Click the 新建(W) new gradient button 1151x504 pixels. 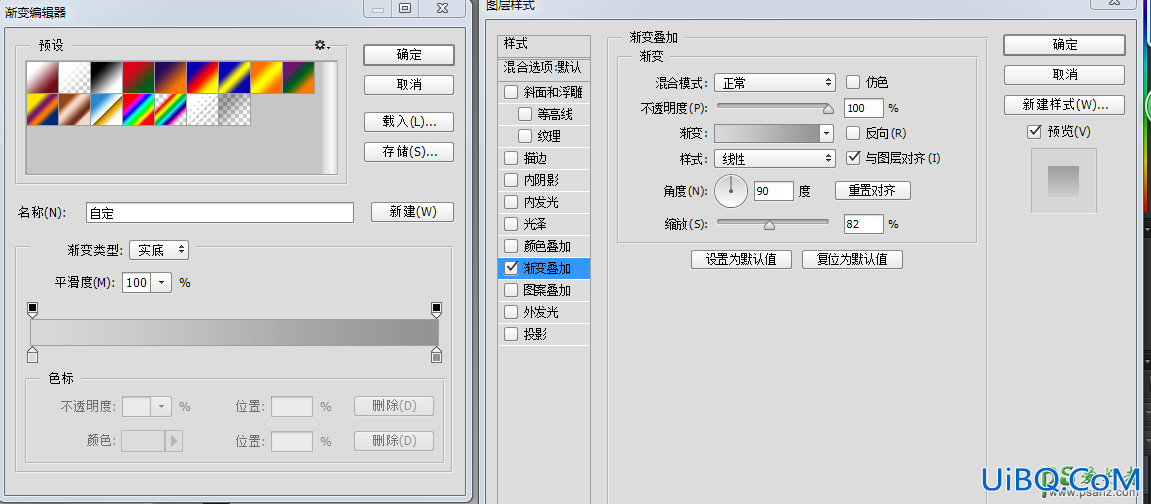click(x=413, y=212)
